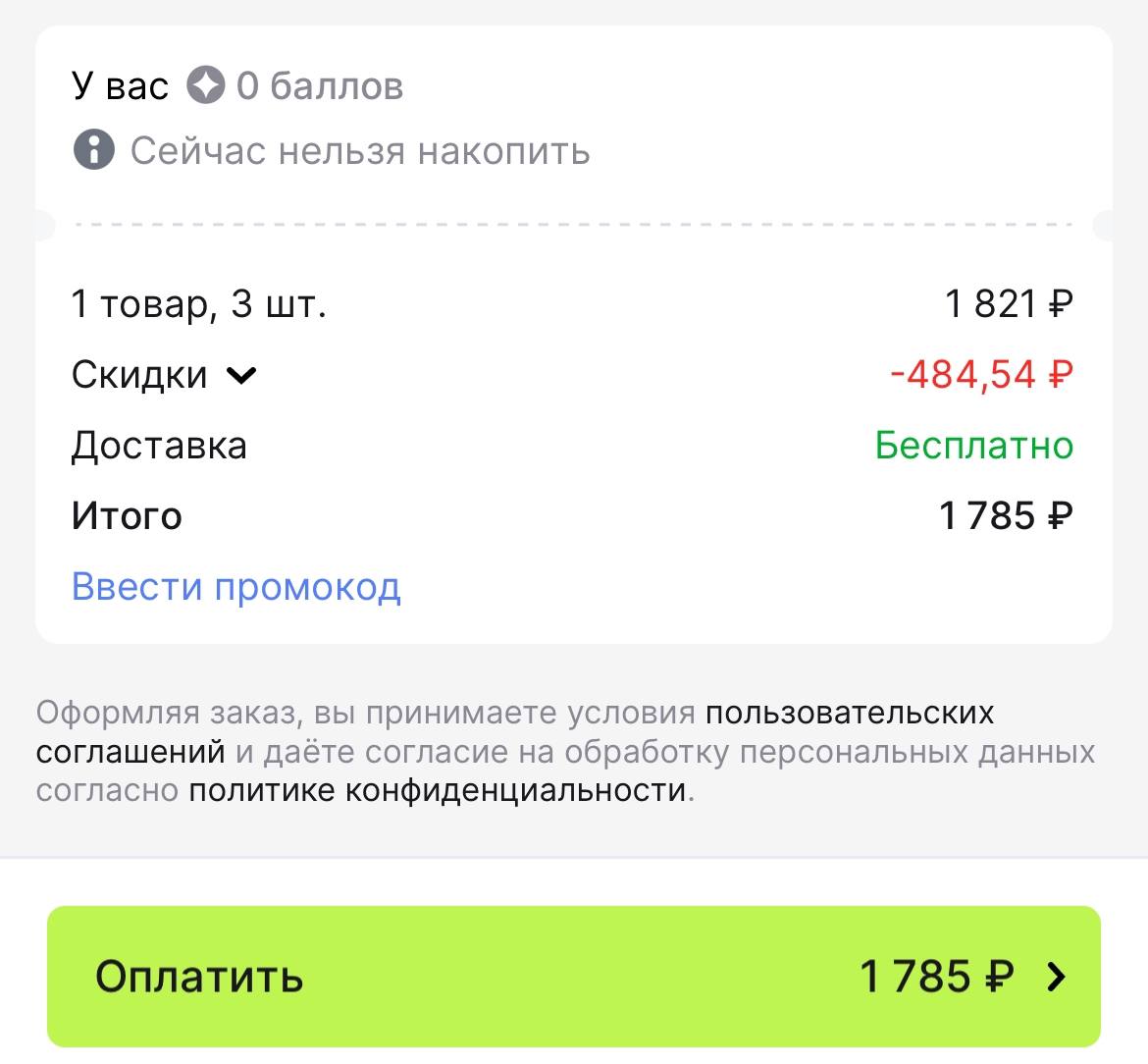Click the right arrow on the Оплатить button
Image resolution: width=1148 pixels, height=1064 pixels.
pos(1056,977)
